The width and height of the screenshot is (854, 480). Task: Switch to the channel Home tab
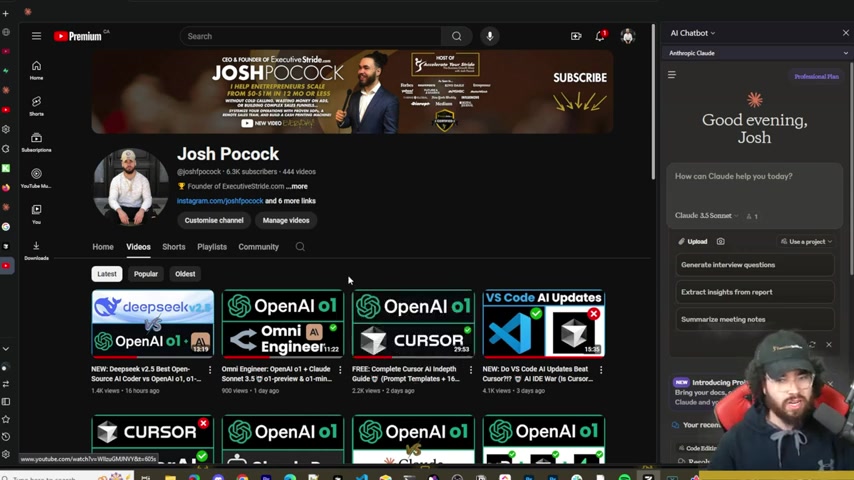point(103,247)
